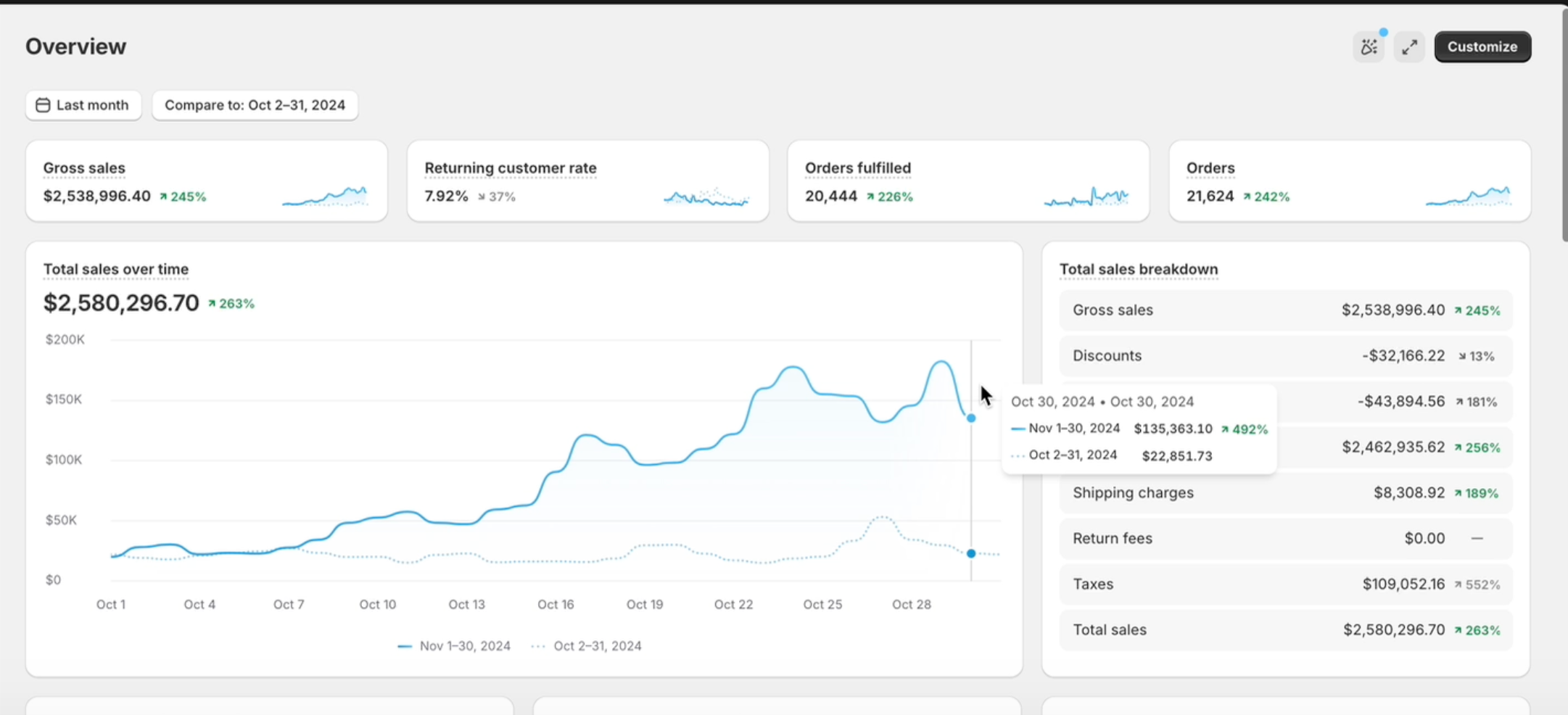
Task: Open the Compare to: Oct 2–31, 2024 selector
Action: point(255,105)
